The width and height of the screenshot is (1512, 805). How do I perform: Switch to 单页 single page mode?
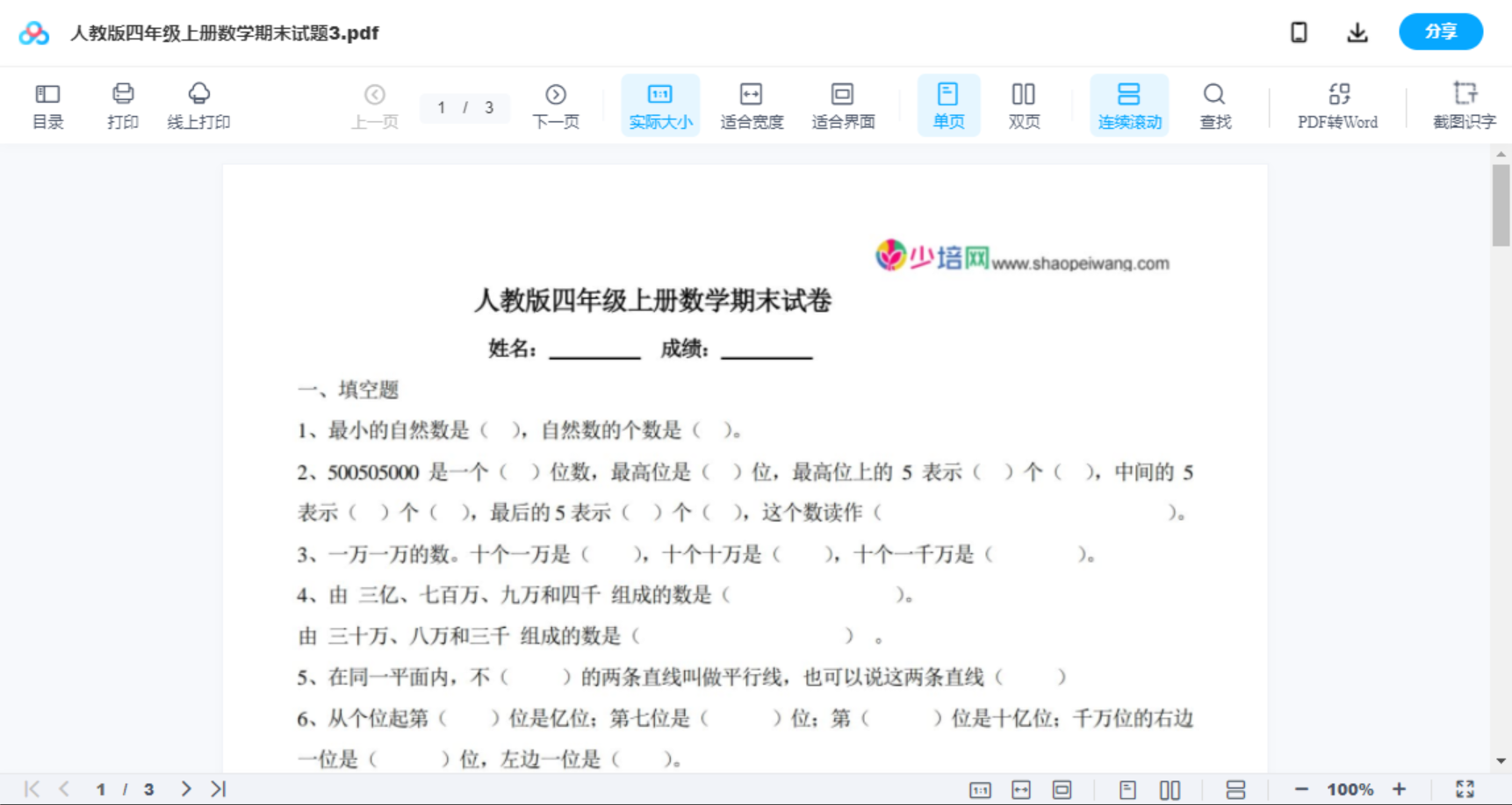948,104
